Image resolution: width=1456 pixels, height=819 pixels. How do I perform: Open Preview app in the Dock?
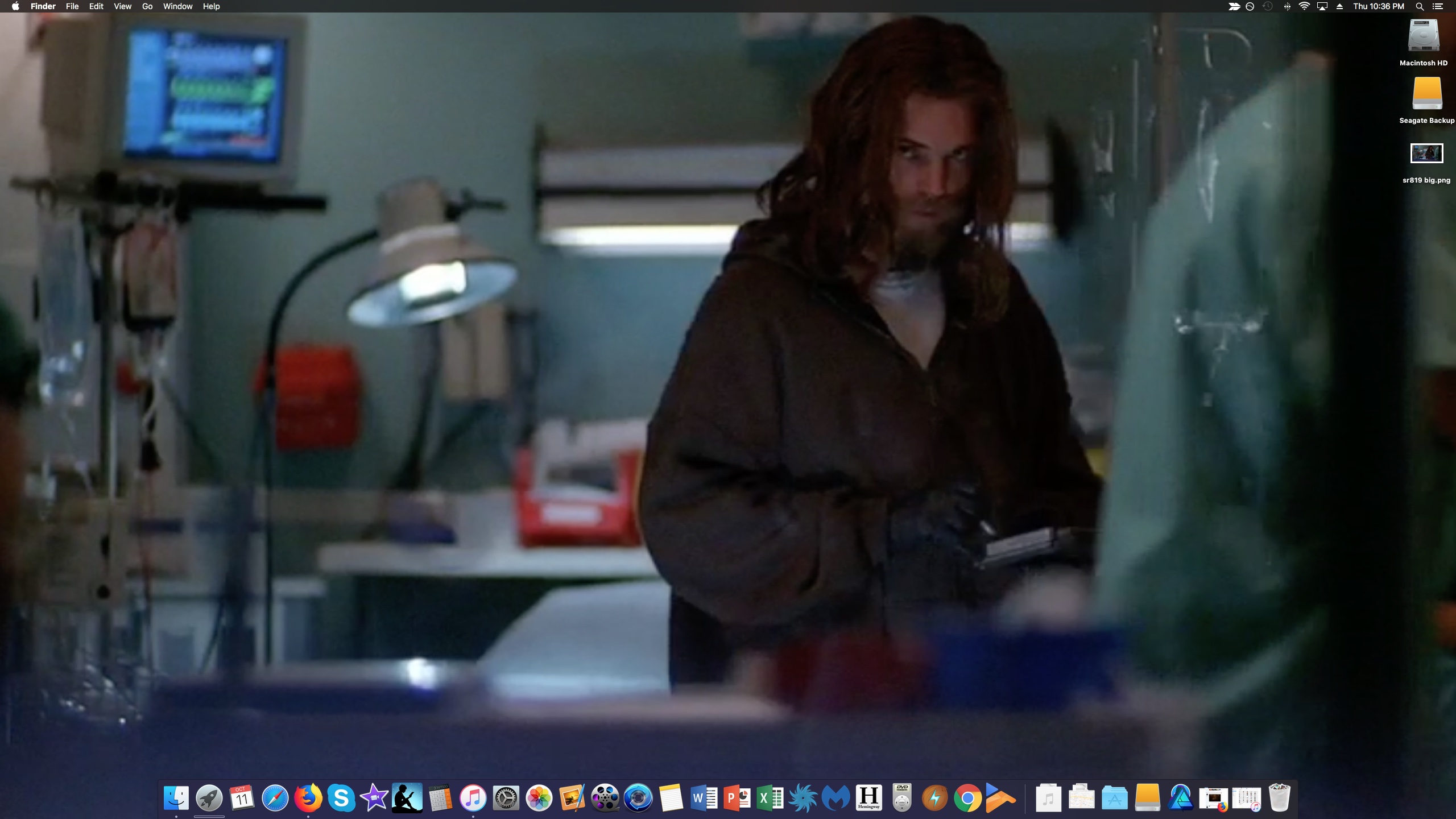pyautogui.click(x=572, y=798)
